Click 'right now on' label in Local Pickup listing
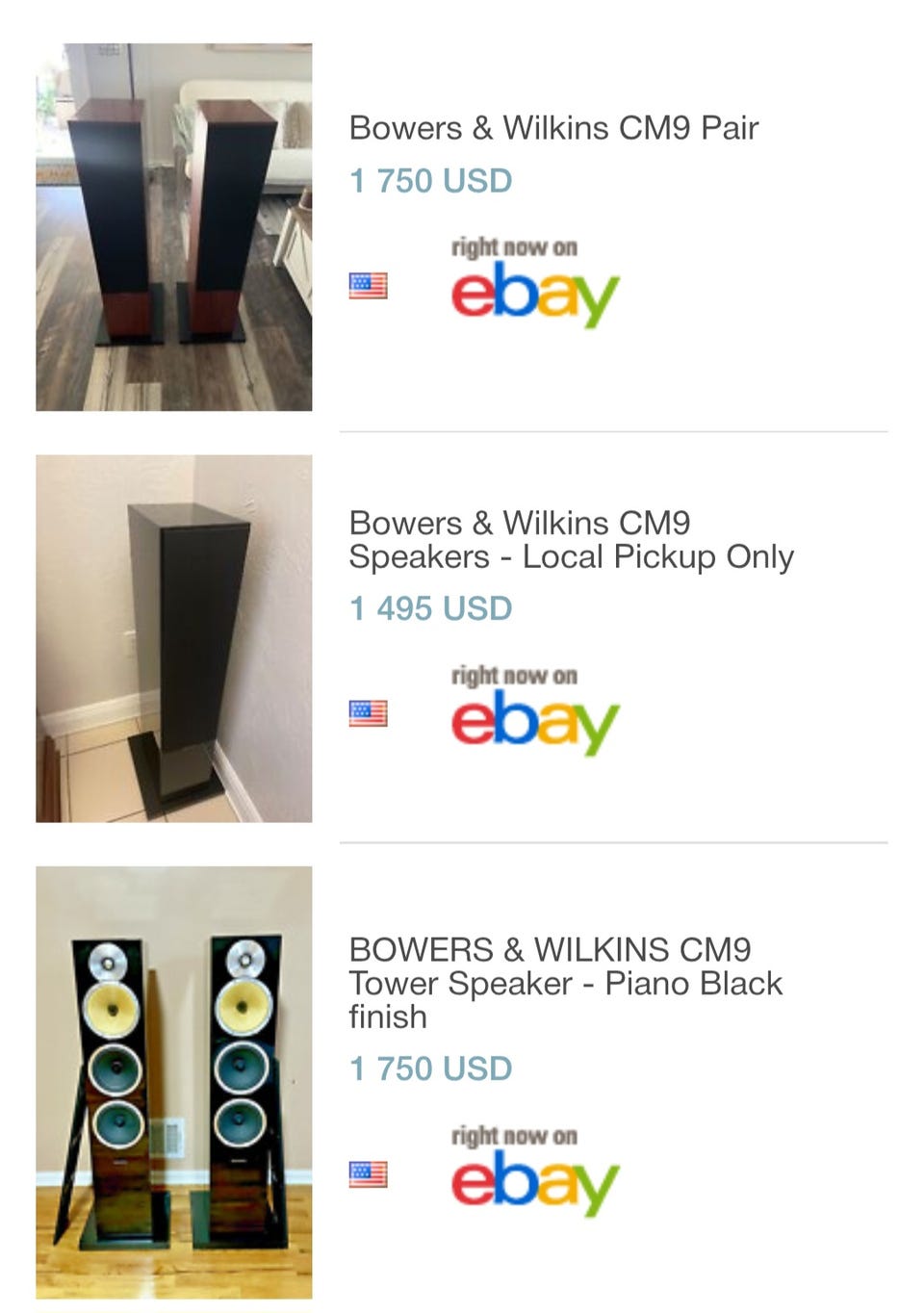The width and height of the screenshot is (924, 1313). pyautogui.click(x=514, y=675)
